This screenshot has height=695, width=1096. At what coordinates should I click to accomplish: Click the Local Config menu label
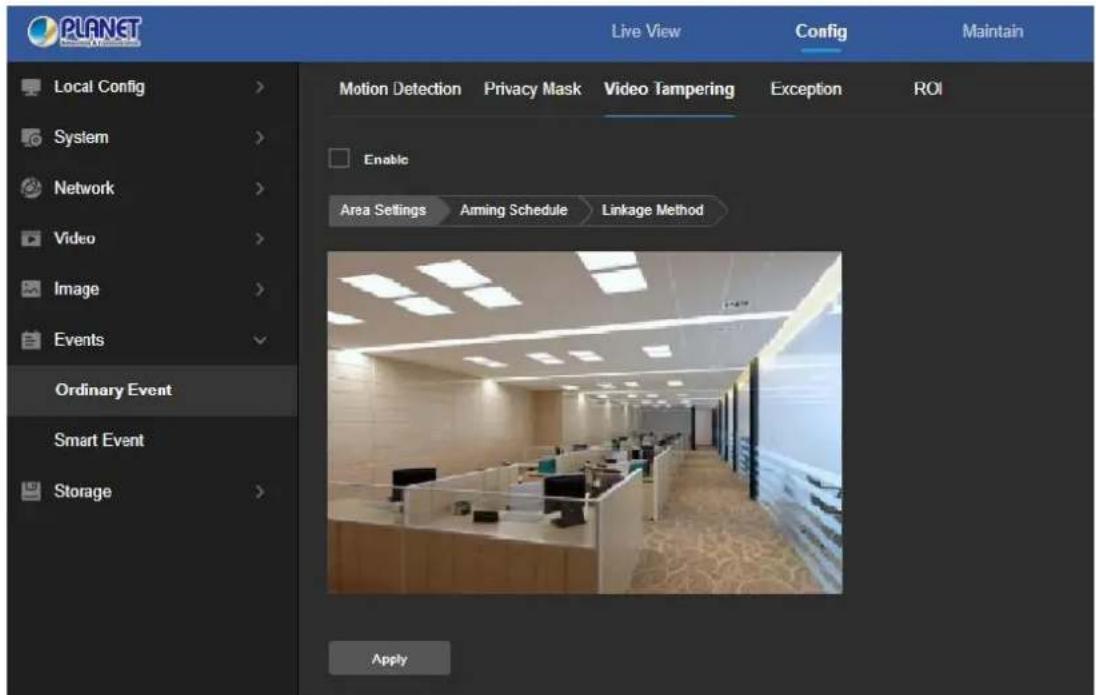99,87
